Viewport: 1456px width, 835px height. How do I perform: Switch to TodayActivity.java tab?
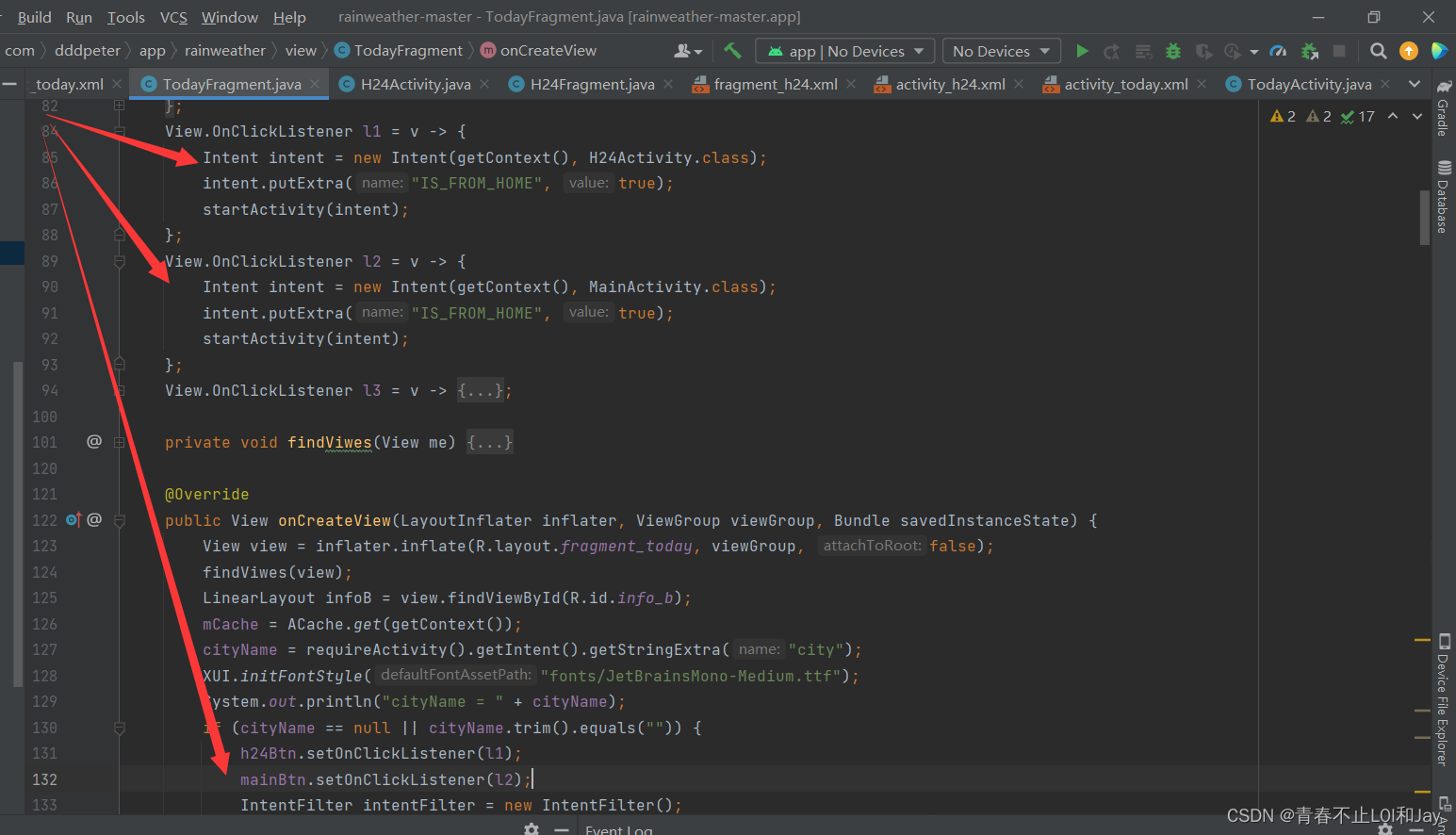[x=1309, y=84]
